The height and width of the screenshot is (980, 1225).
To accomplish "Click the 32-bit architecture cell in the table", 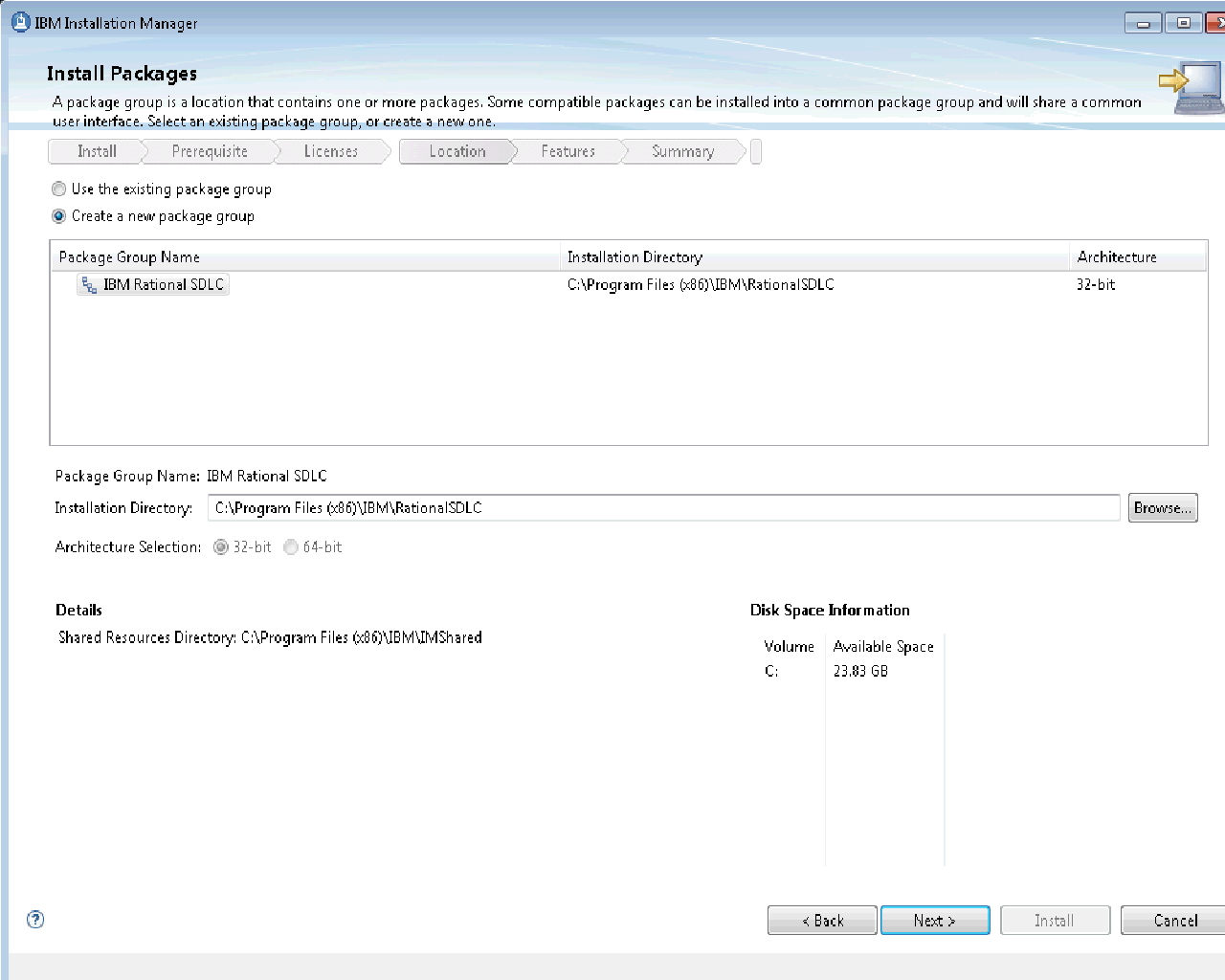I will click(1096, 285).
